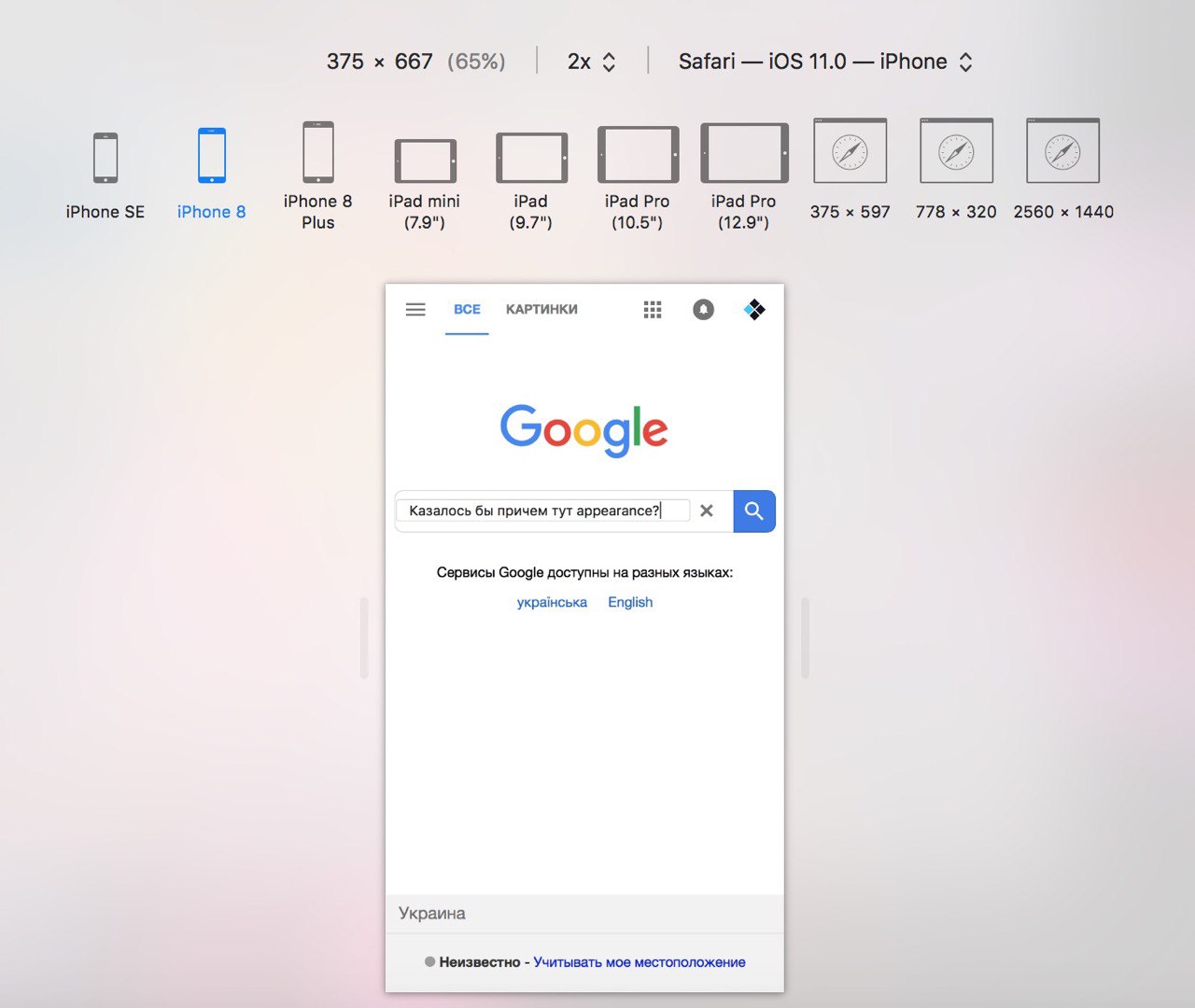Open the 2x pixel ratio dropdown
The image size is (1195, 1008).
[x=591, y=62]
